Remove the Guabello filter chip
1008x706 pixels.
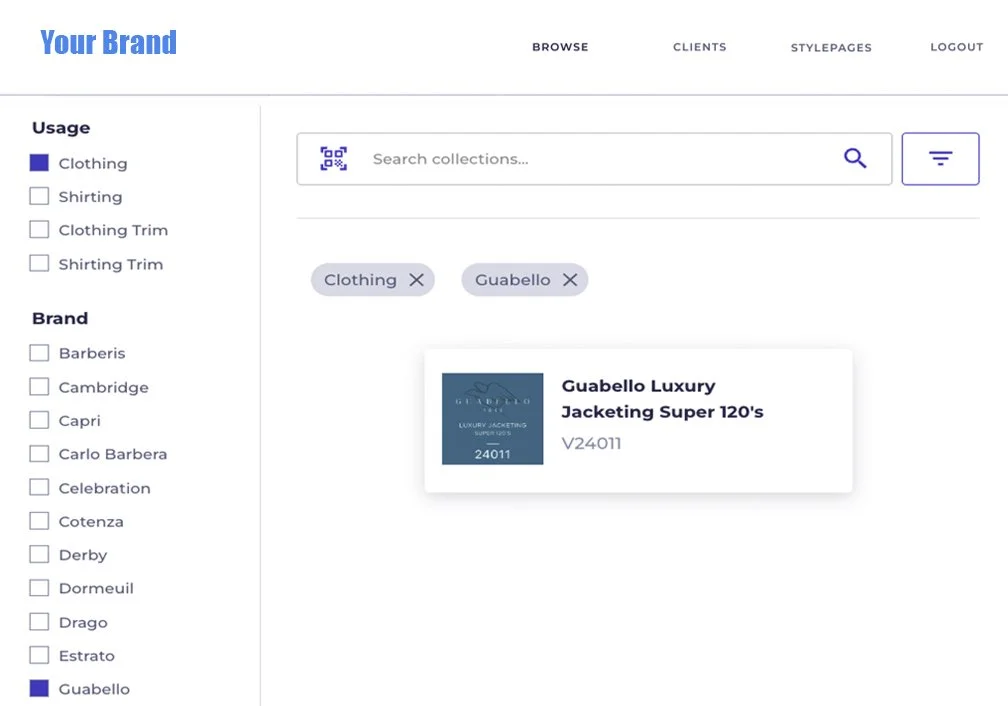[x=570, y=280]
